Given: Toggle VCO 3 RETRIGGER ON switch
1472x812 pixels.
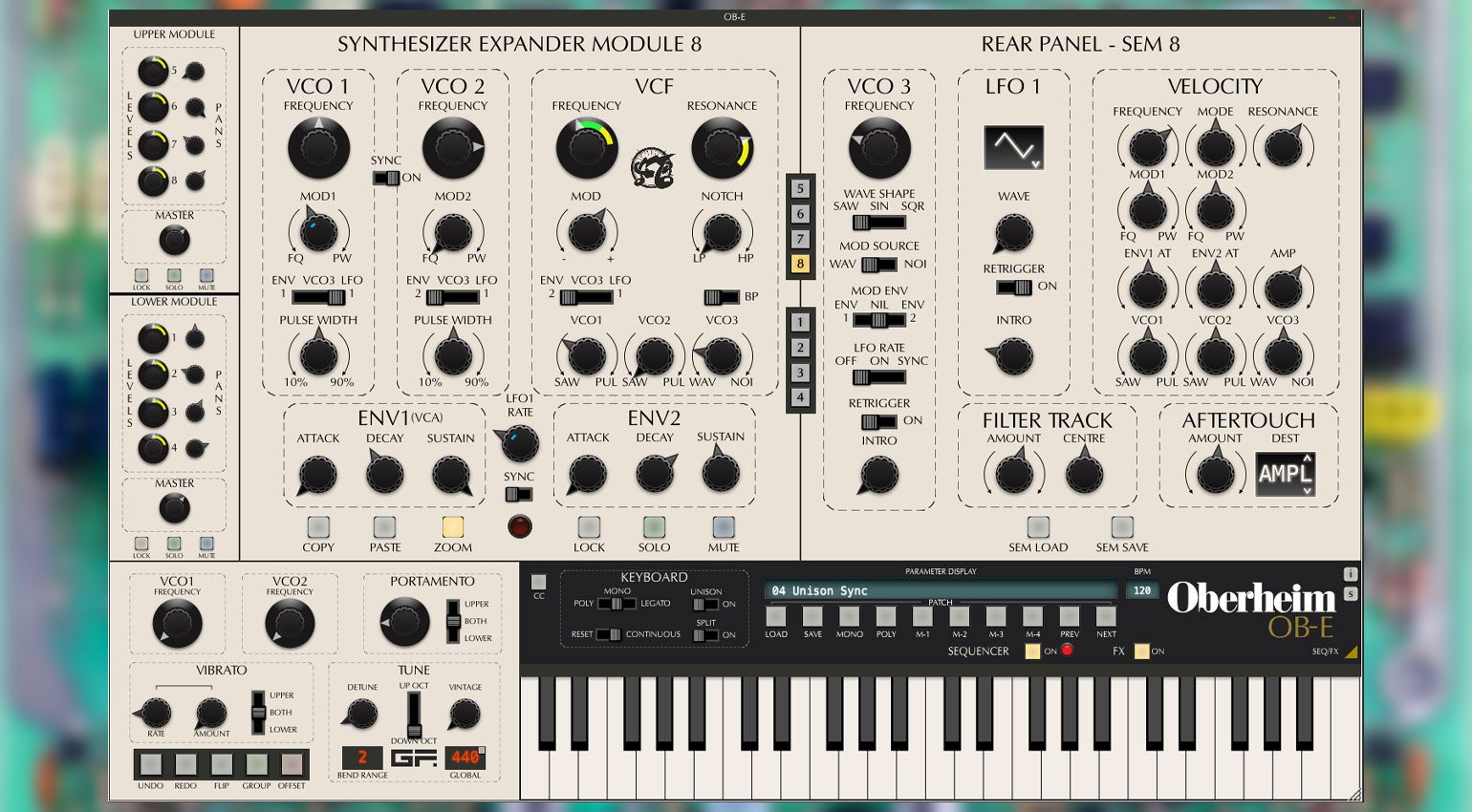Looking at the screenshot, I should pyautogui.click(x=879, y=421).
